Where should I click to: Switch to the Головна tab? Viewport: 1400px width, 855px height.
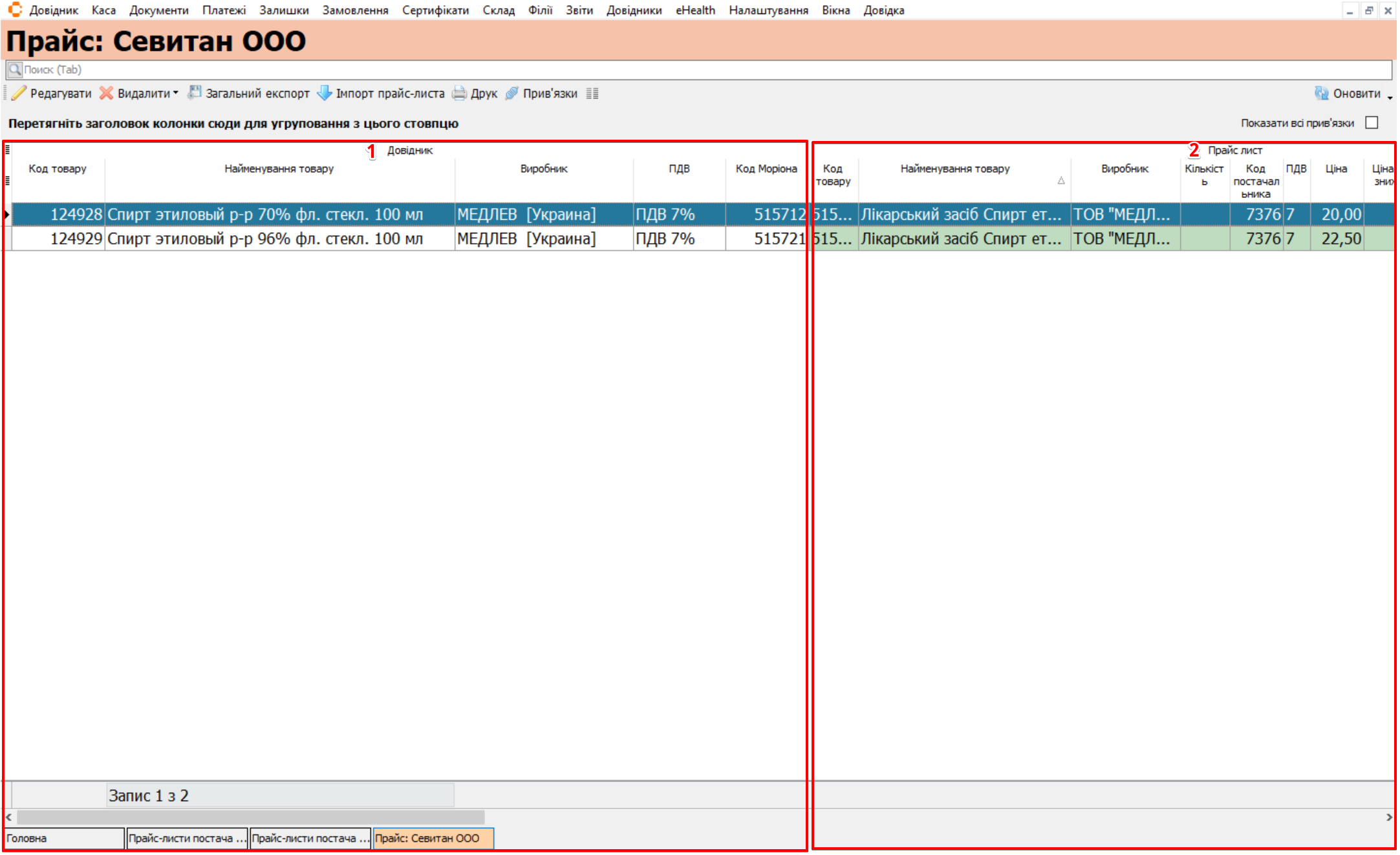pyautogui.click(x=63, y=838)
